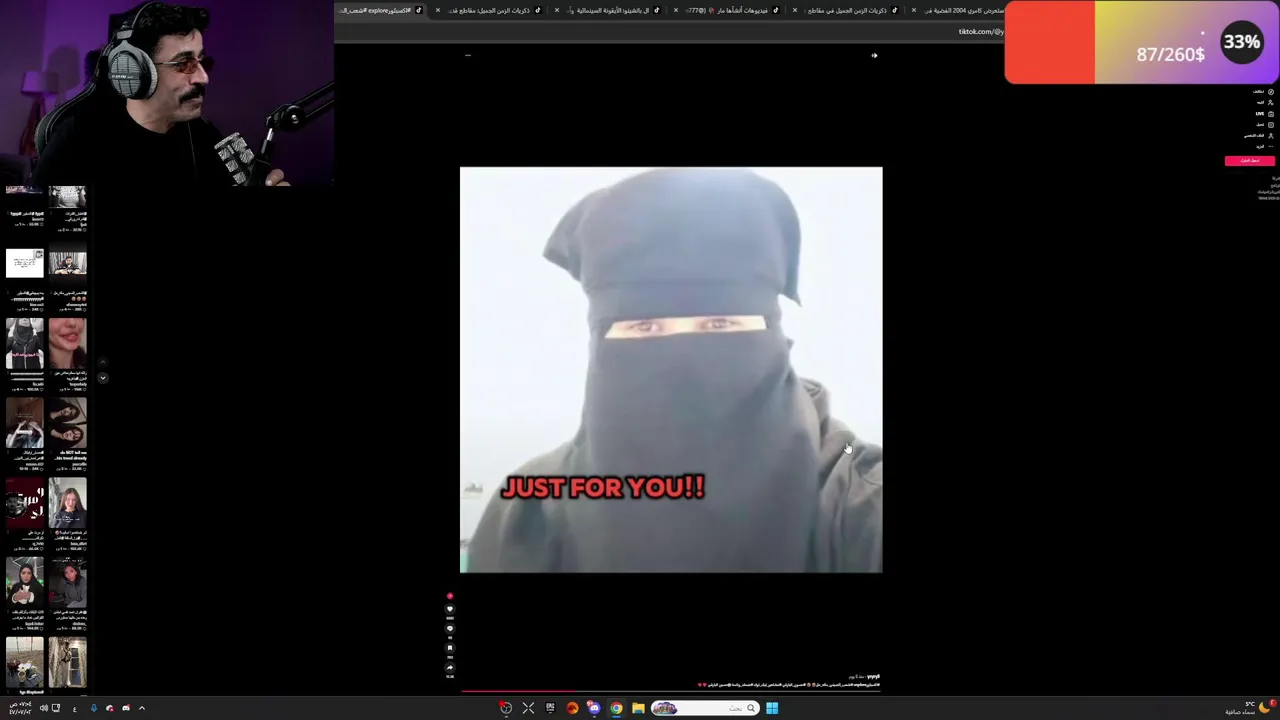This screenshot has height=720, width=1280.
Task: Open white thumbnail with Arabic text
Action: pyautogui.click(x=25, y=263)
